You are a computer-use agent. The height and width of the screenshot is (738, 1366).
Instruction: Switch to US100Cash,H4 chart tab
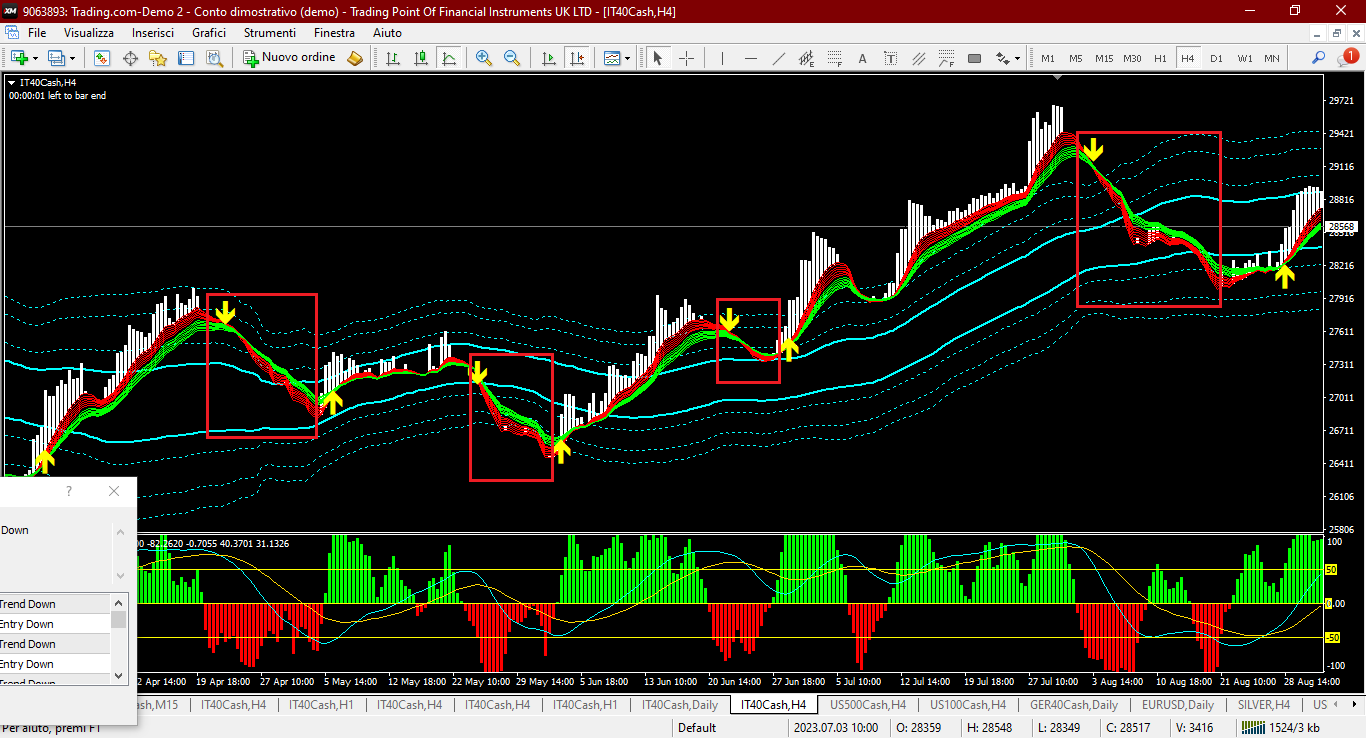point(968,705)
